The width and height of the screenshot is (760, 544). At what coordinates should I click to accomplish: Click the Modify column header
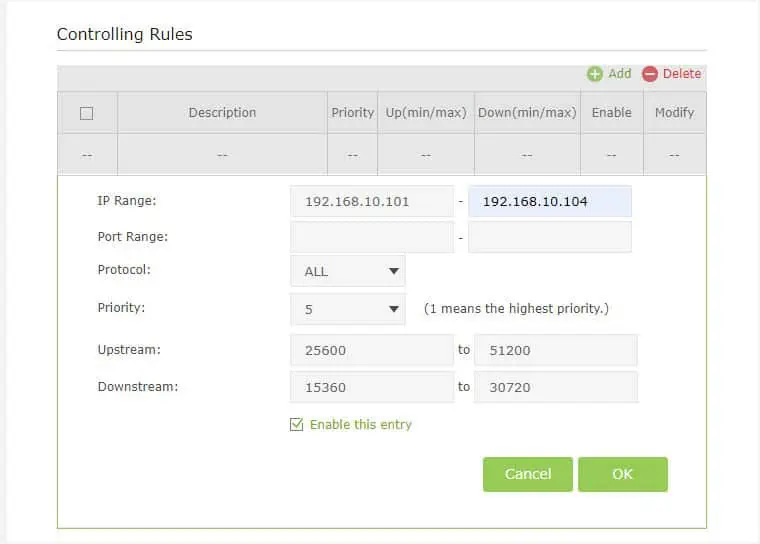[674, 113]
